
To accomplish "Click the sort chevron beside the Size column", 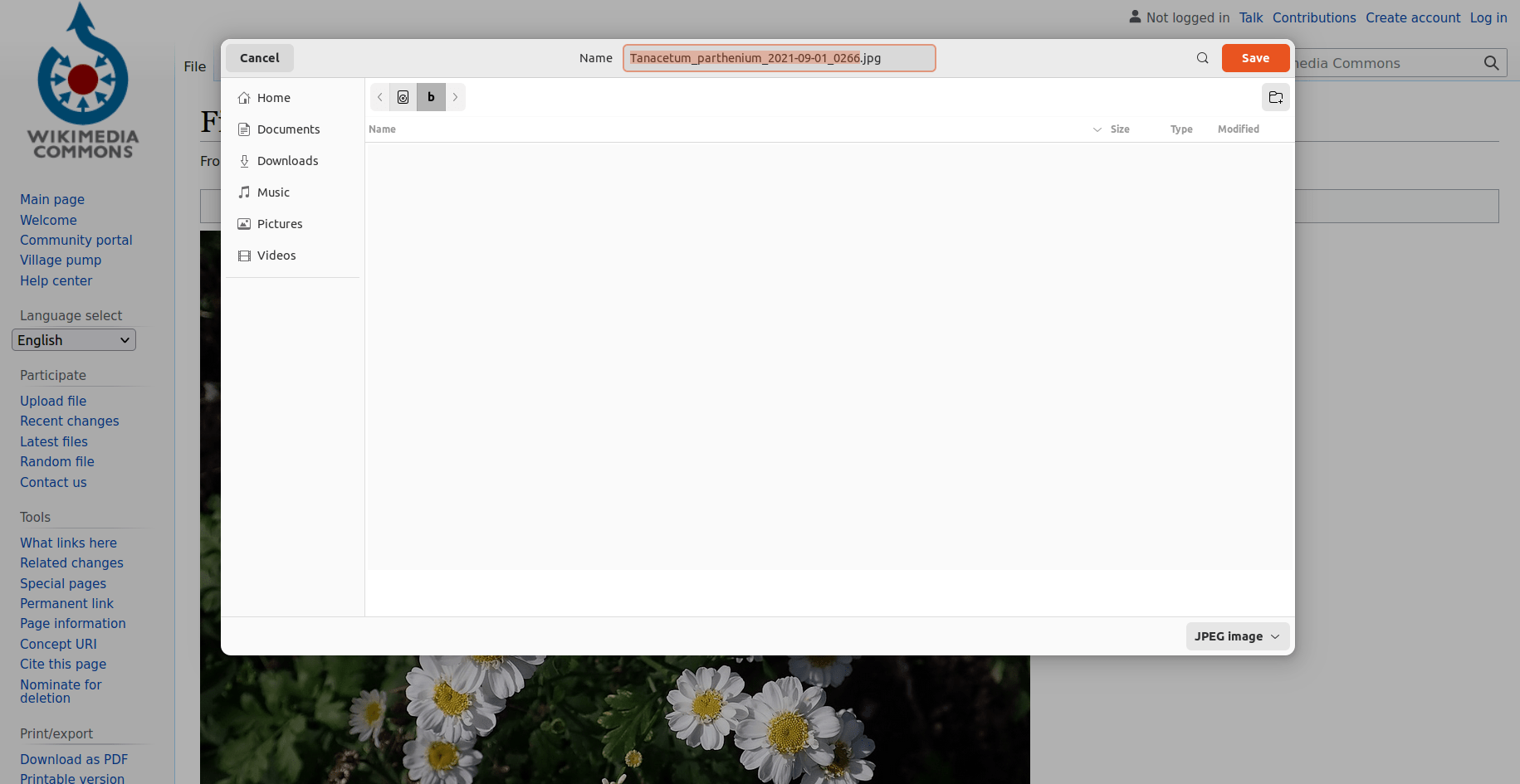I will 1097,129.
